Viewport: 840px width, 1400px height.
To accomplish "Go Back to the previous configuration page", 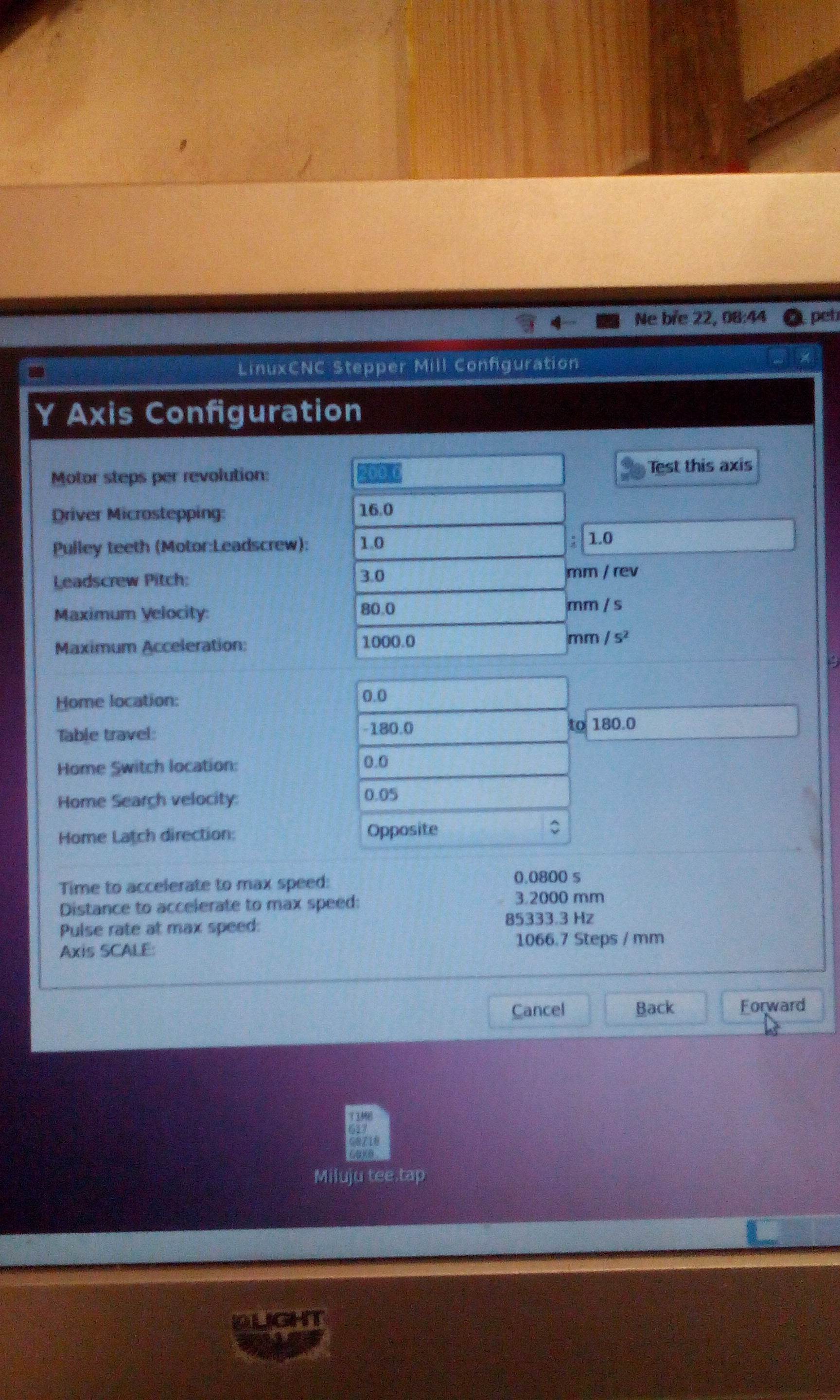I will tap(655, 1008).
